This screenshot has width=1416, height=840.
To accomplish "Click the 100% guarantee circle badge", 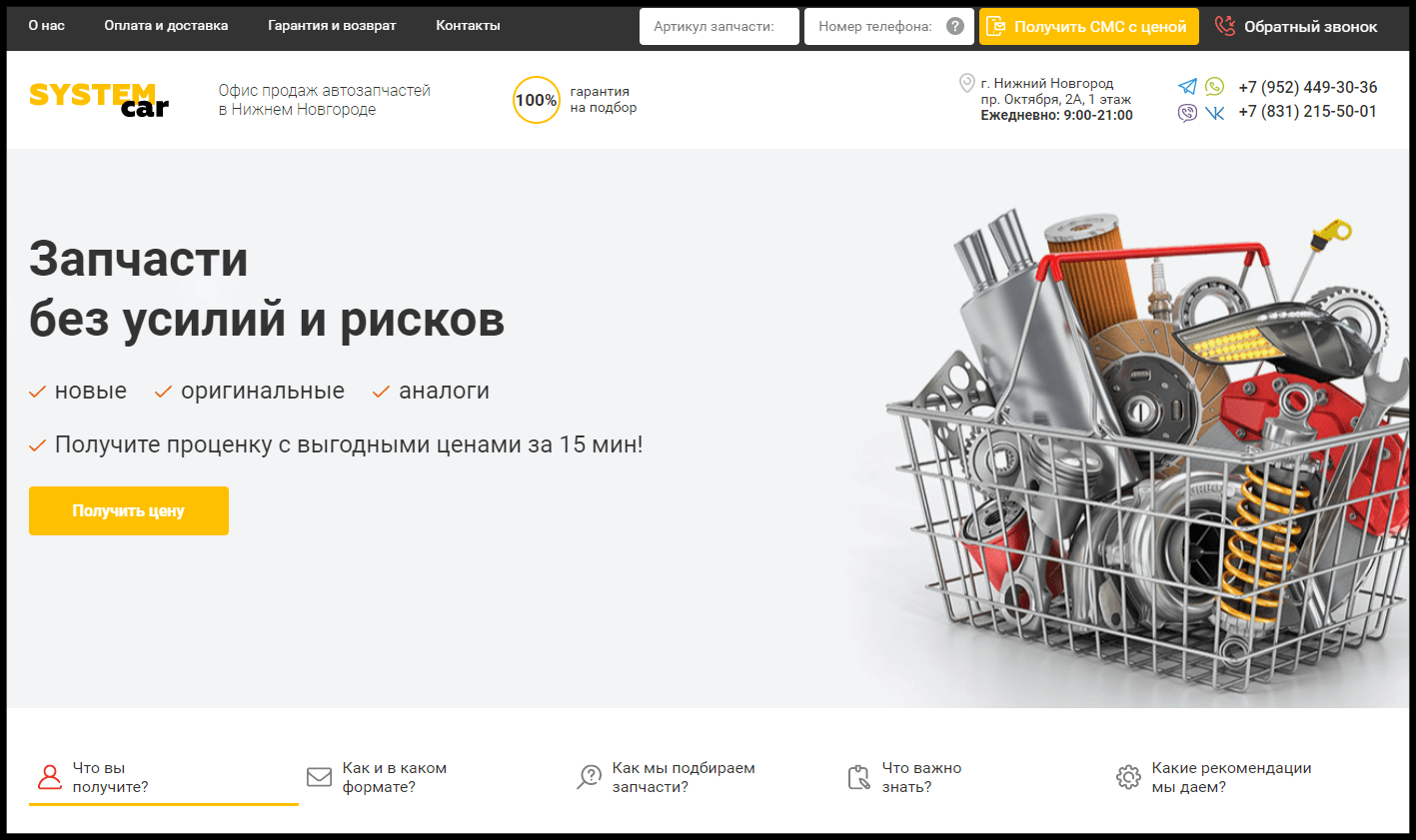I will pos(536,100).
